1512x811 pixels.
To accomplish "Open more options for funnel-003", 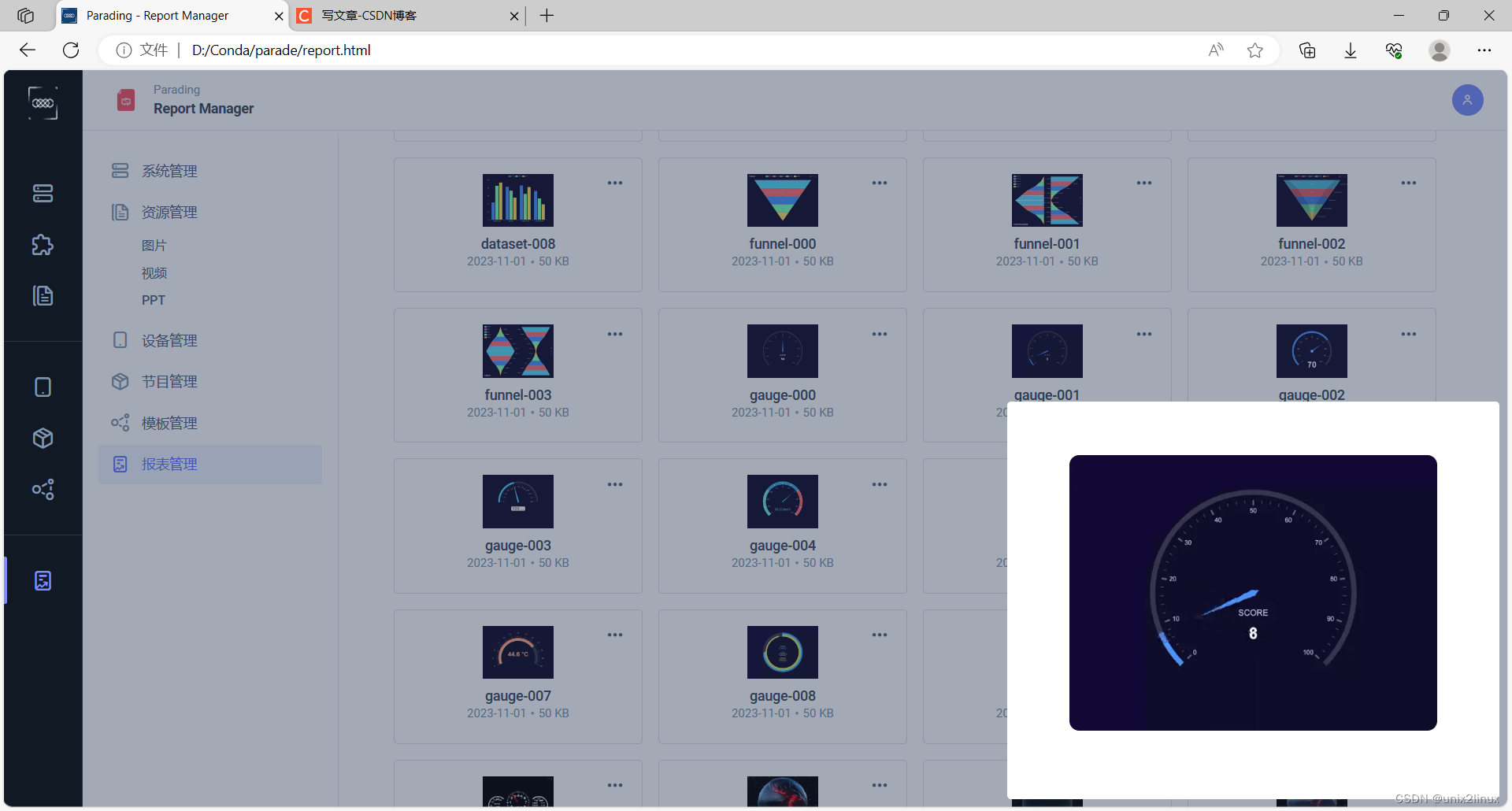I will point(615,334).
